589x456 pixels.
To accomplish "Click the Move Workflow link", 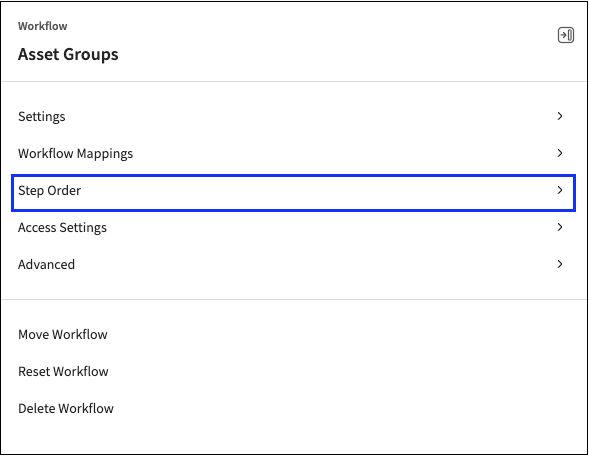I will tap(63, 334).
